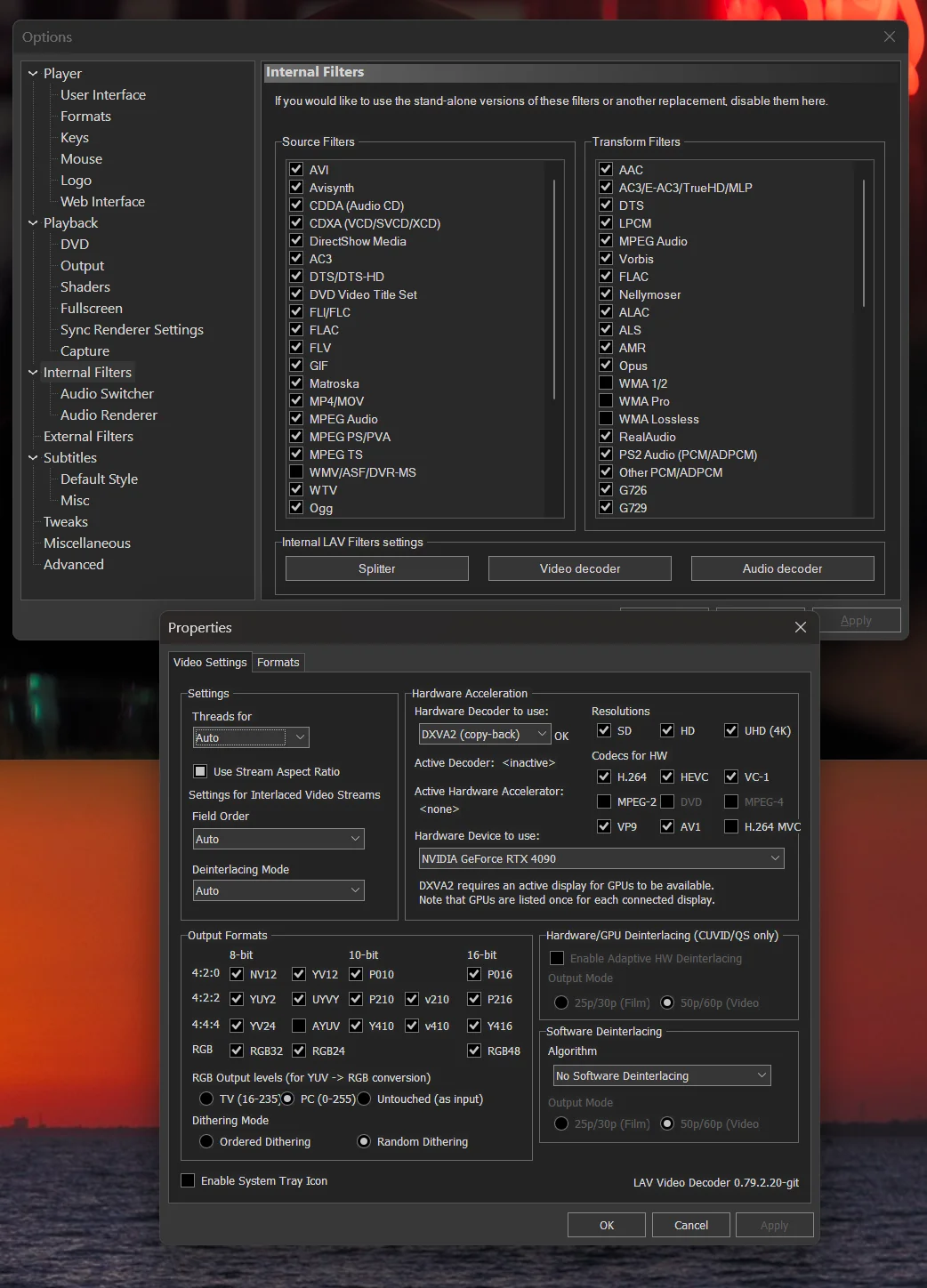Screen dimensions: 927x1288
Task: Collapse the Player tree node chevron
Action: pyautogui.click(x=33, y=74)
